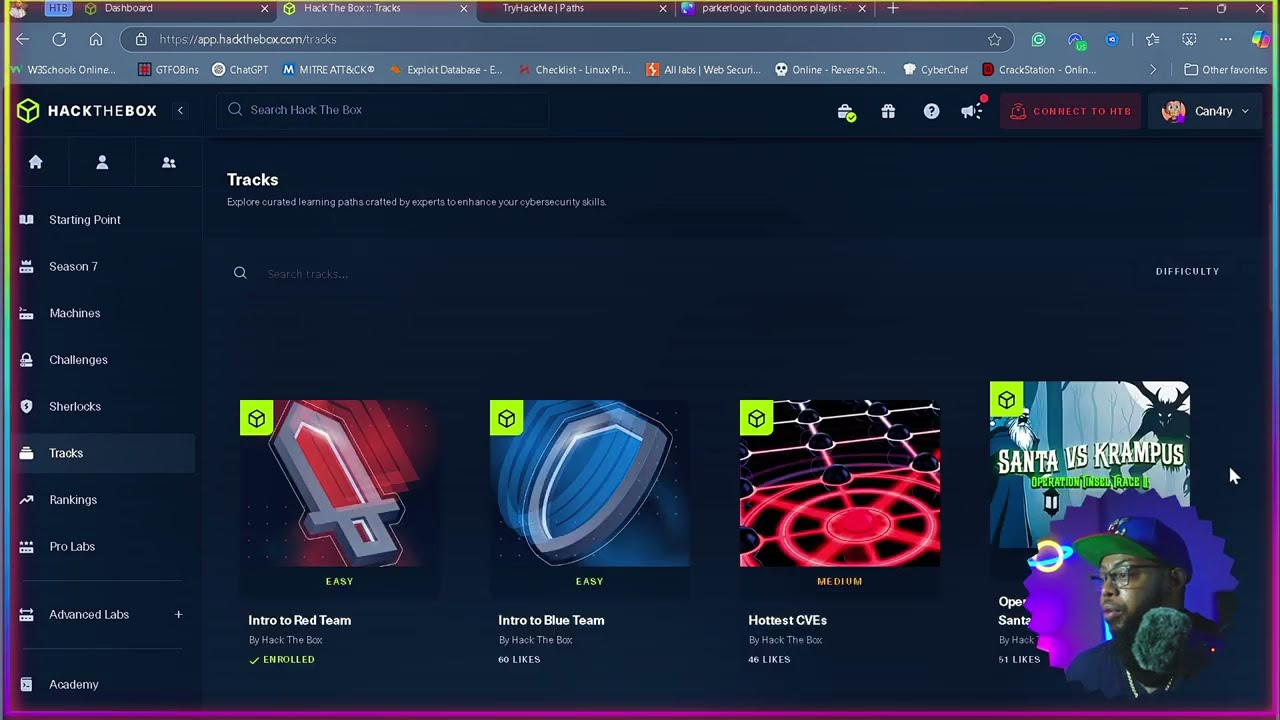The image size is (1280, 720).
Task: Open the announcements megaphone icon
Action: coord(972,111)
